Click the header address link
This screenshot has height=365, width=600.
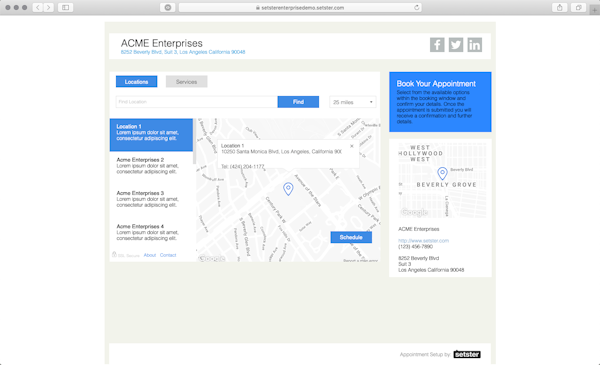[183, 52]
